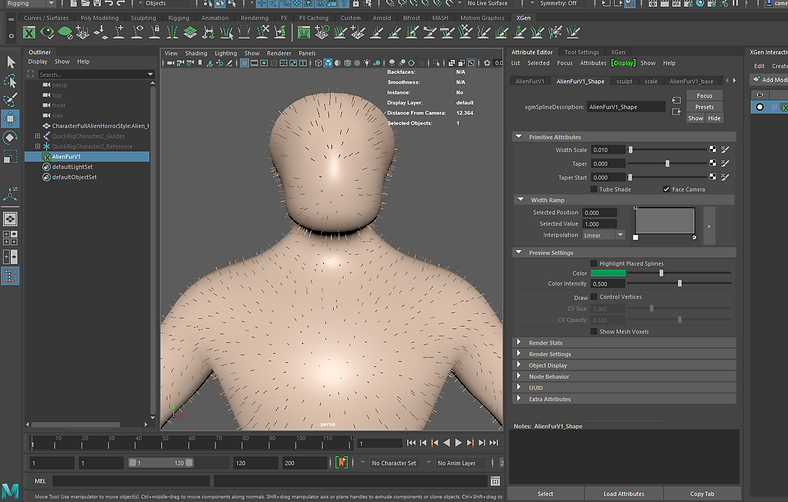The height and width of the screenshot is (502, 788).
Task: Open the Attribute Editor Display menu
Action: [623, 63]
